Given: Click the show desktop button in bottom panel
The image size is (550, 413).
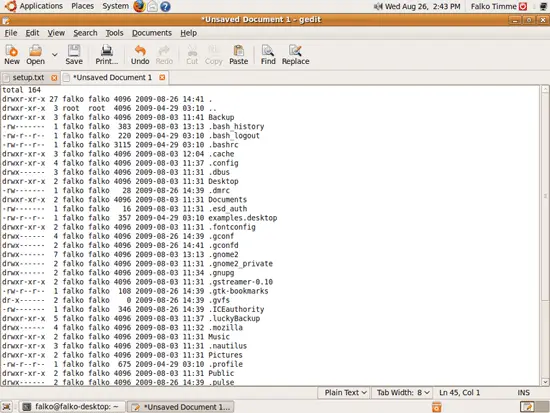Looking at the screenshot, I should click(x=7, y=407).
